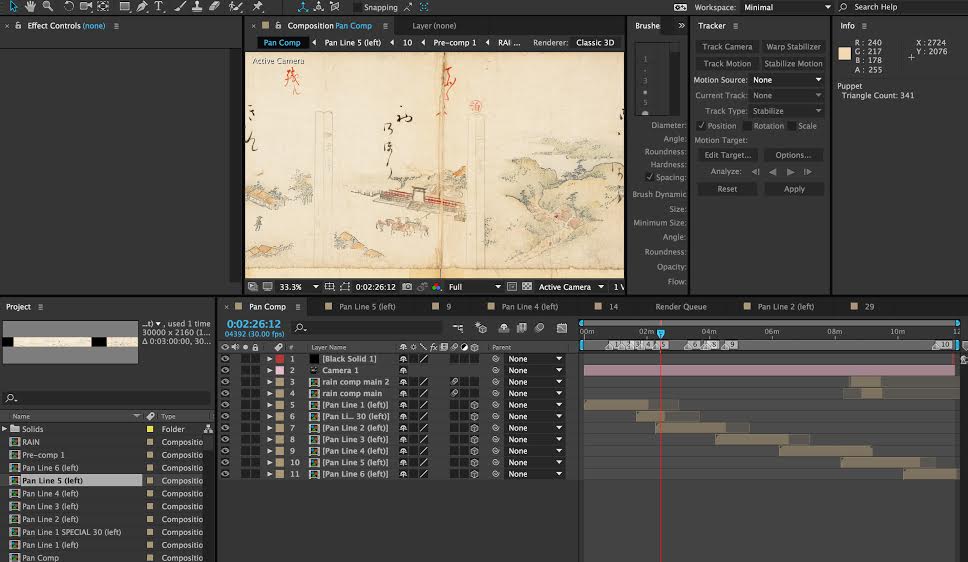Viewport: 968px width, 562px height.
Task: Hide the Camera 1 layer
Action: pyautogui.click(x=225, y=370)
